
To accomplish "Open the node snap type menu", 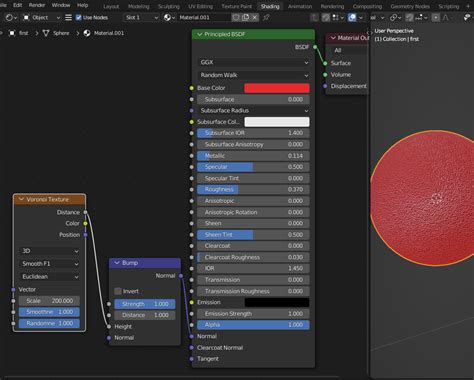I will pyautogui.click(x=338, y=17).
